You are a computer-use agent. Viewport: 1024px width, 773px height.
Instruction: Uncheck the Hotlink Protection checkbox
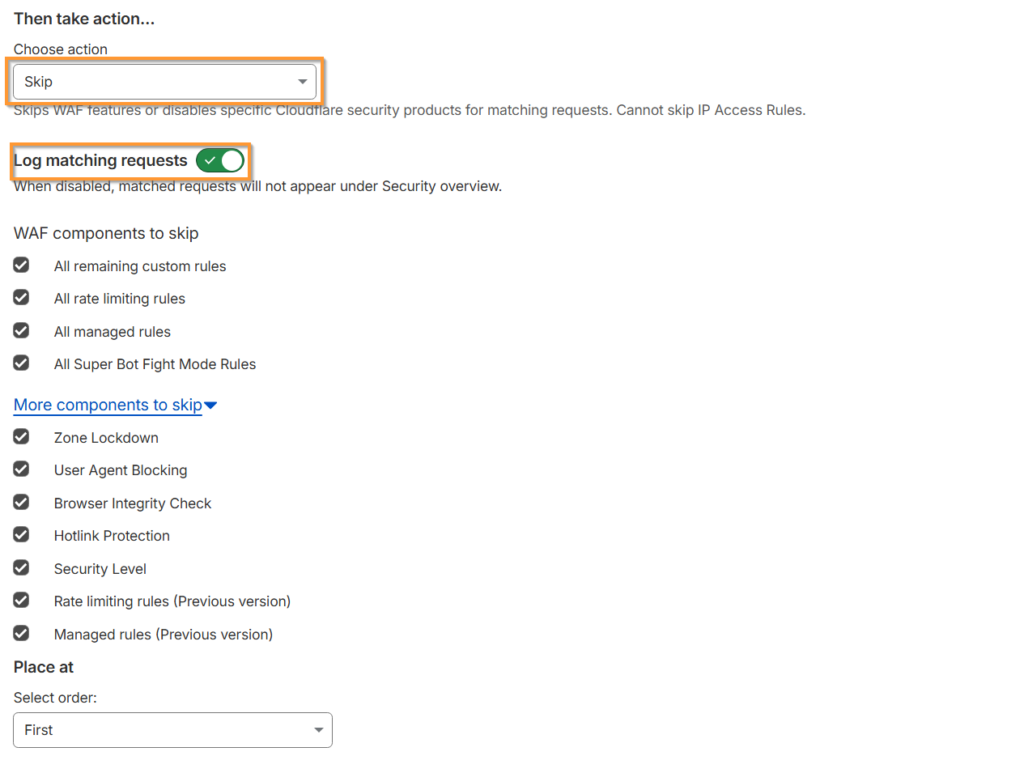point(21,535)
